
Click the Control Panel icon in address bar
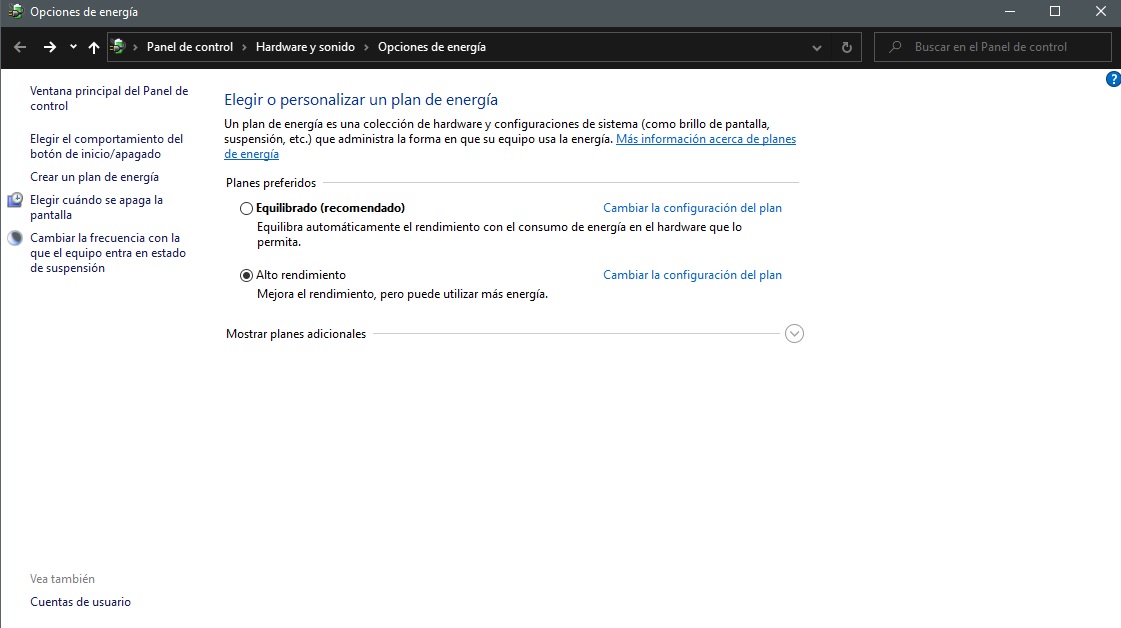pyautogui.click(x=118, y=47)
